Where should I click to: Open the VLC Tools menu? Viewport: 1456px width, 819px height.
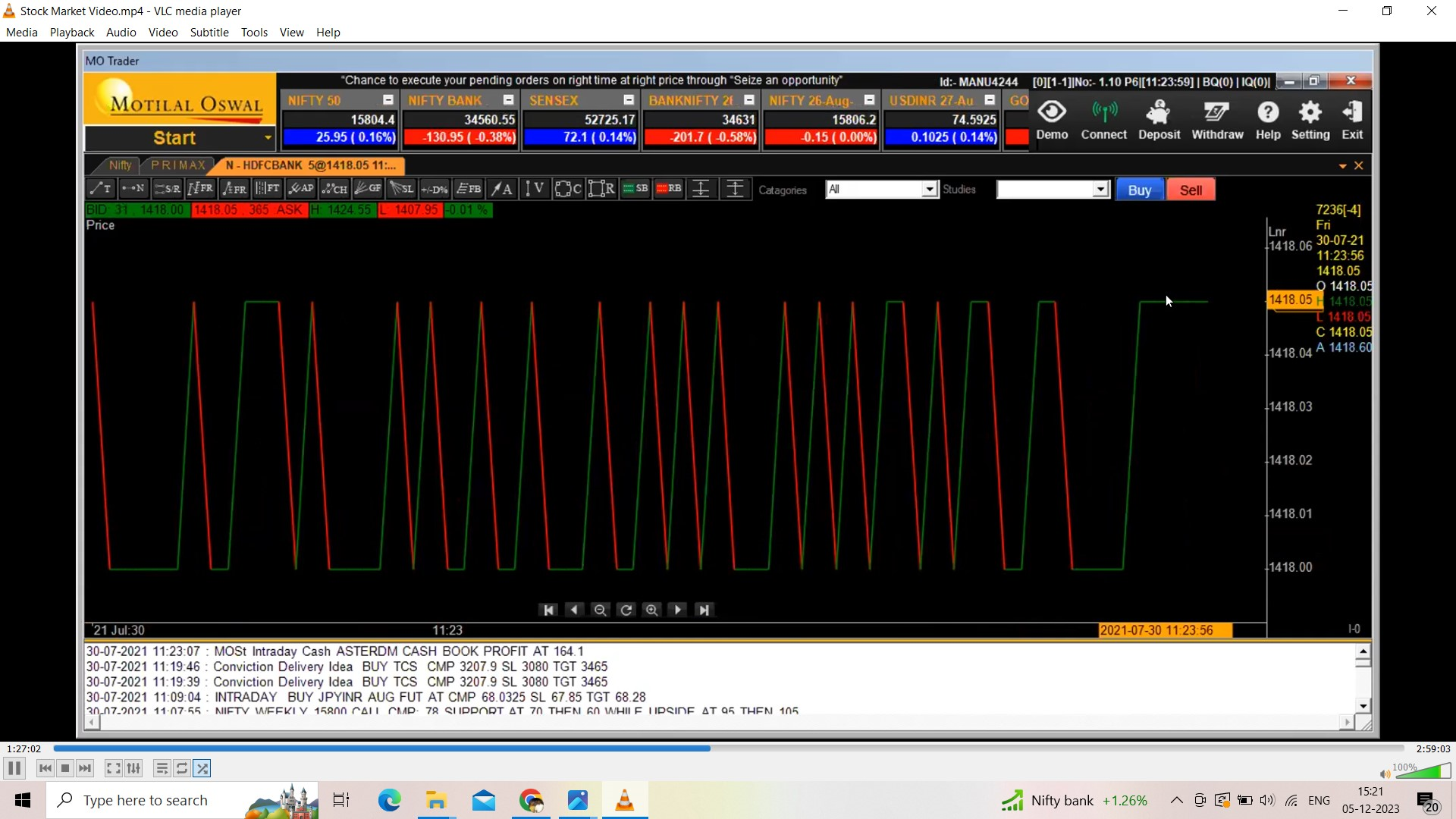[254, 33]
